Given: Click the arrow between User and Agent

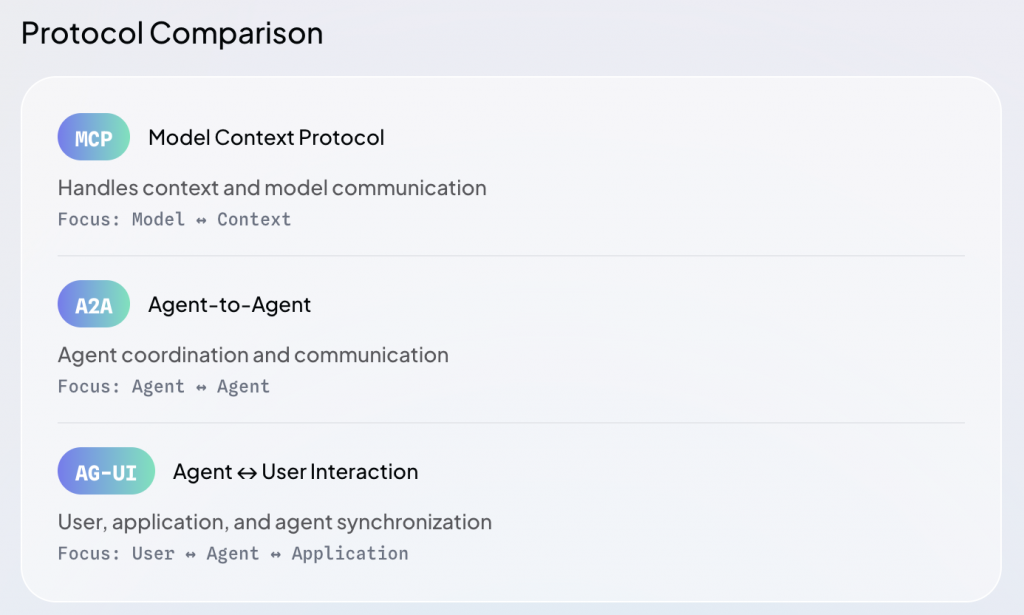Looking at the screenshot, I should (x=190, y=554).
